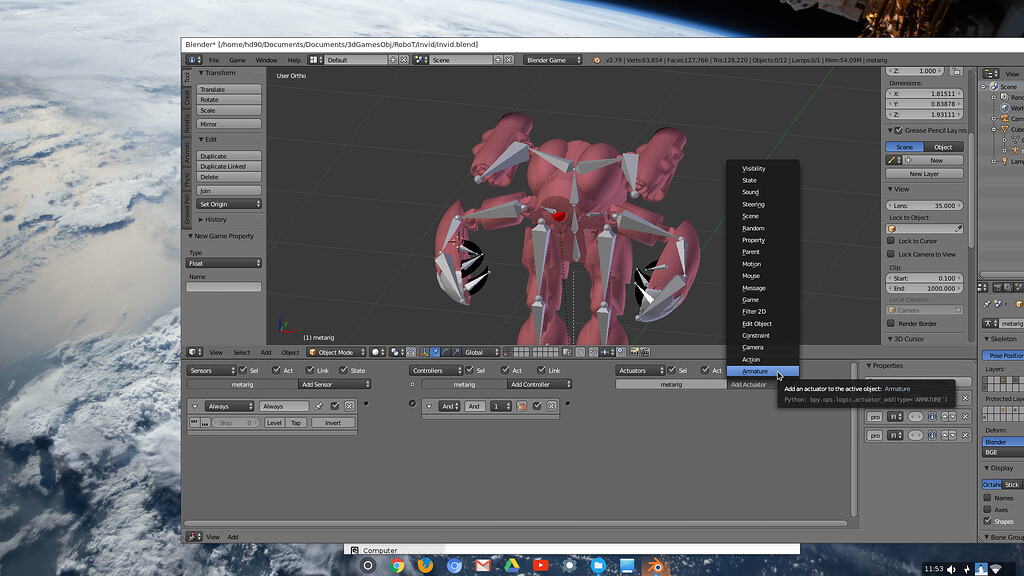Toggle the Controllers Link checkbox

(x=541, y=370)
